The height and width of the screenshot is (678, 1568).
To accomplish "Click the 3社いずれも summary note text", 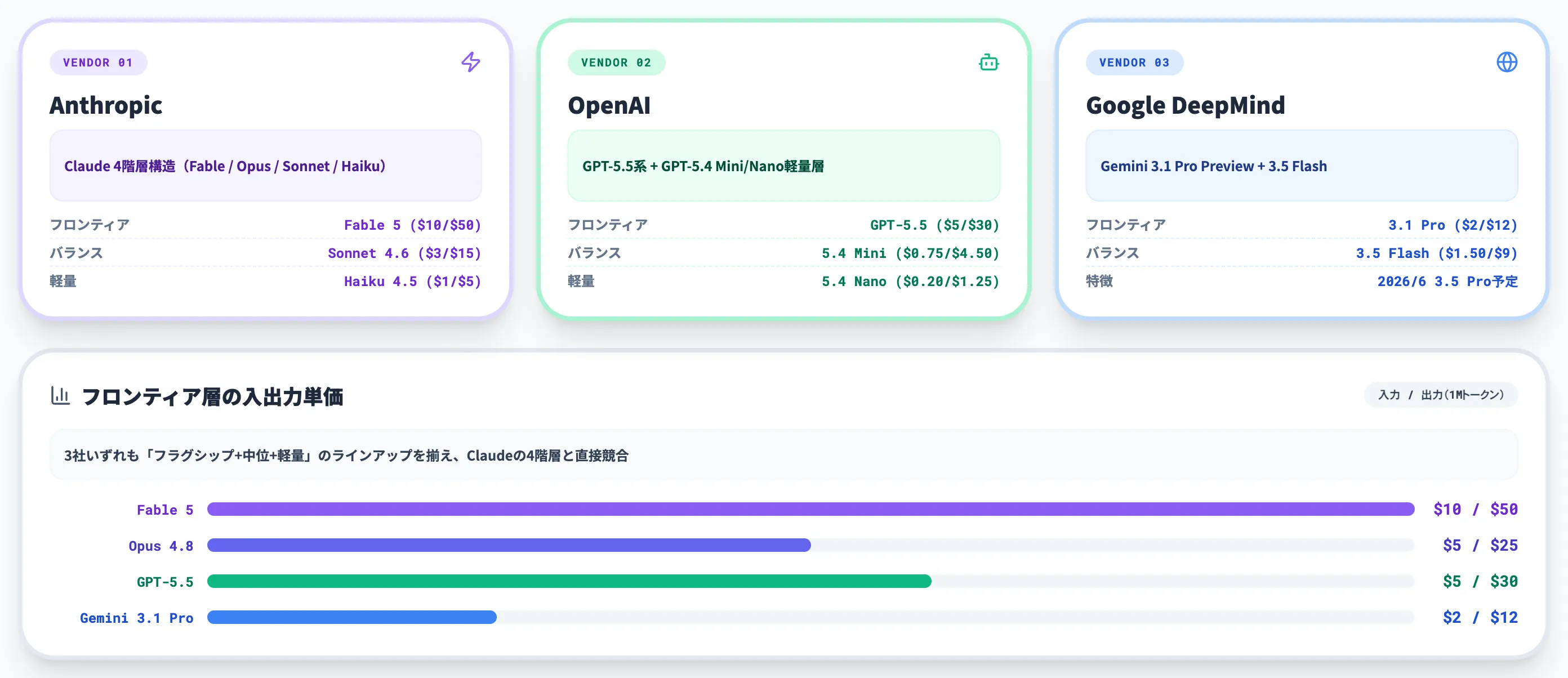I will coord(346,455).
